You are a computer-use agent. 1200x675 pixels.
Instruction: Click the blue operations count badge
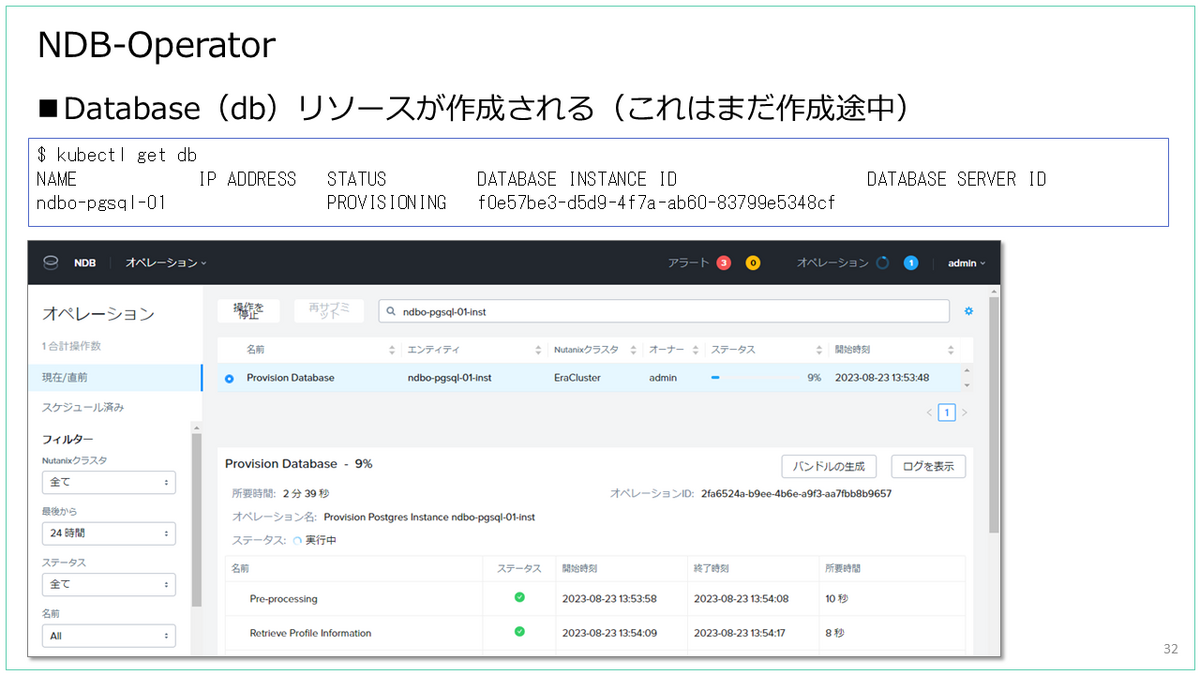(x=911, y=263)
